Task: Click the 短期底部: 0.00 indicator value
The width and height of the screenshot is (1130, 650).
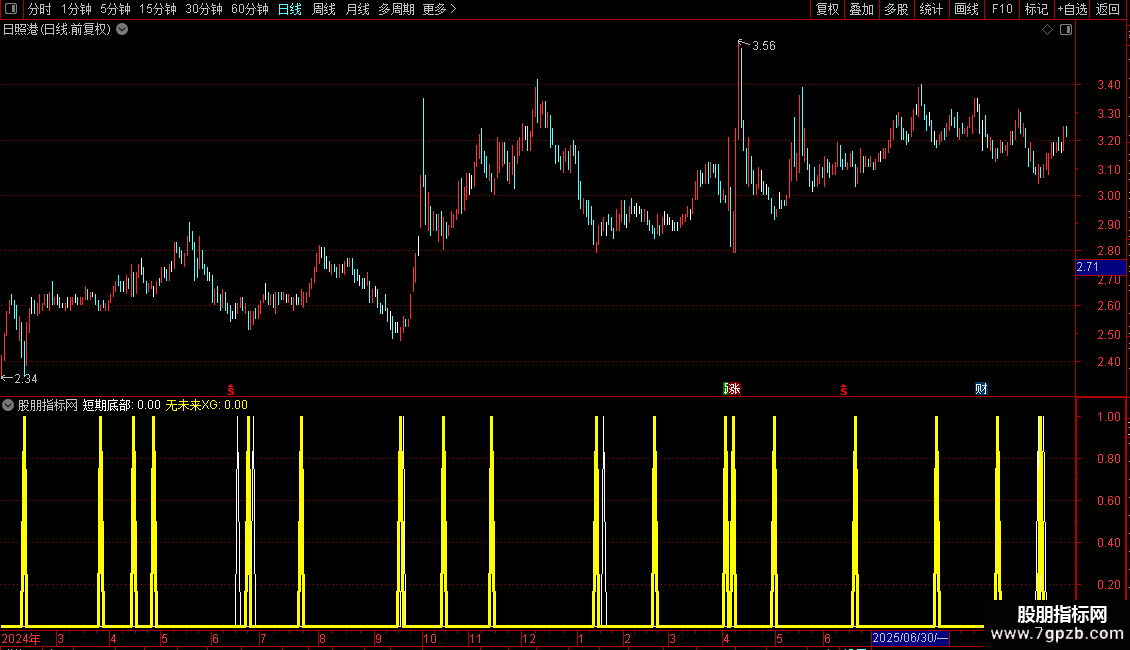Action: tap(121, 405)
